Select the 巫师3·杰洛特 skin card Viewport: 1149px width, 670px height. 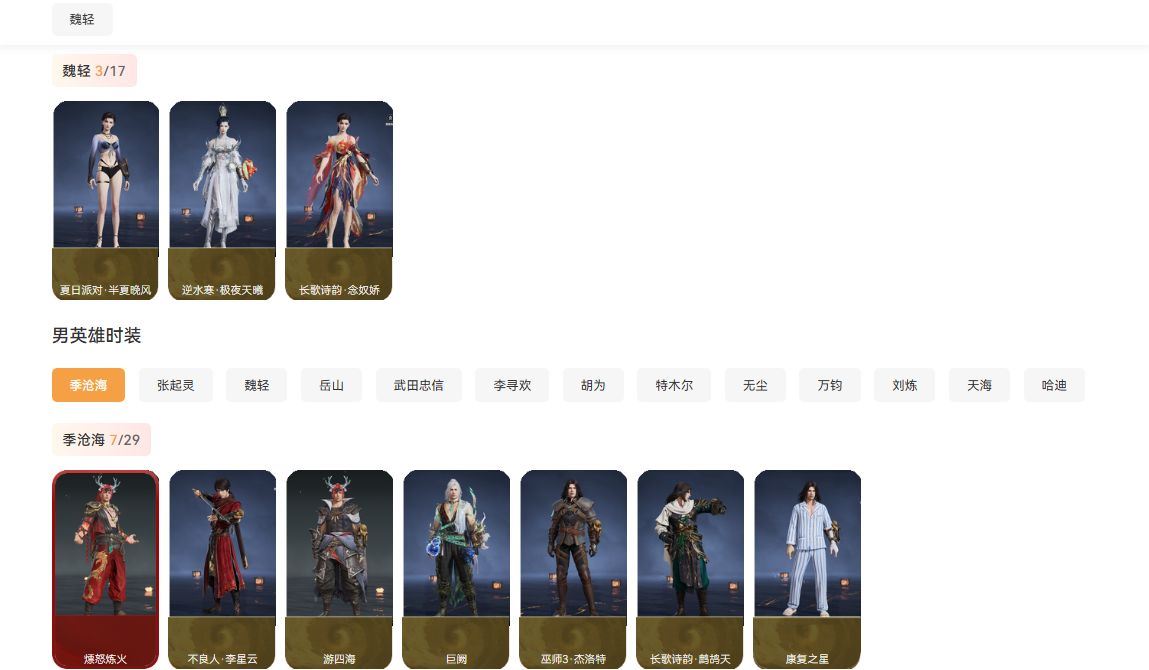[573, 568]
